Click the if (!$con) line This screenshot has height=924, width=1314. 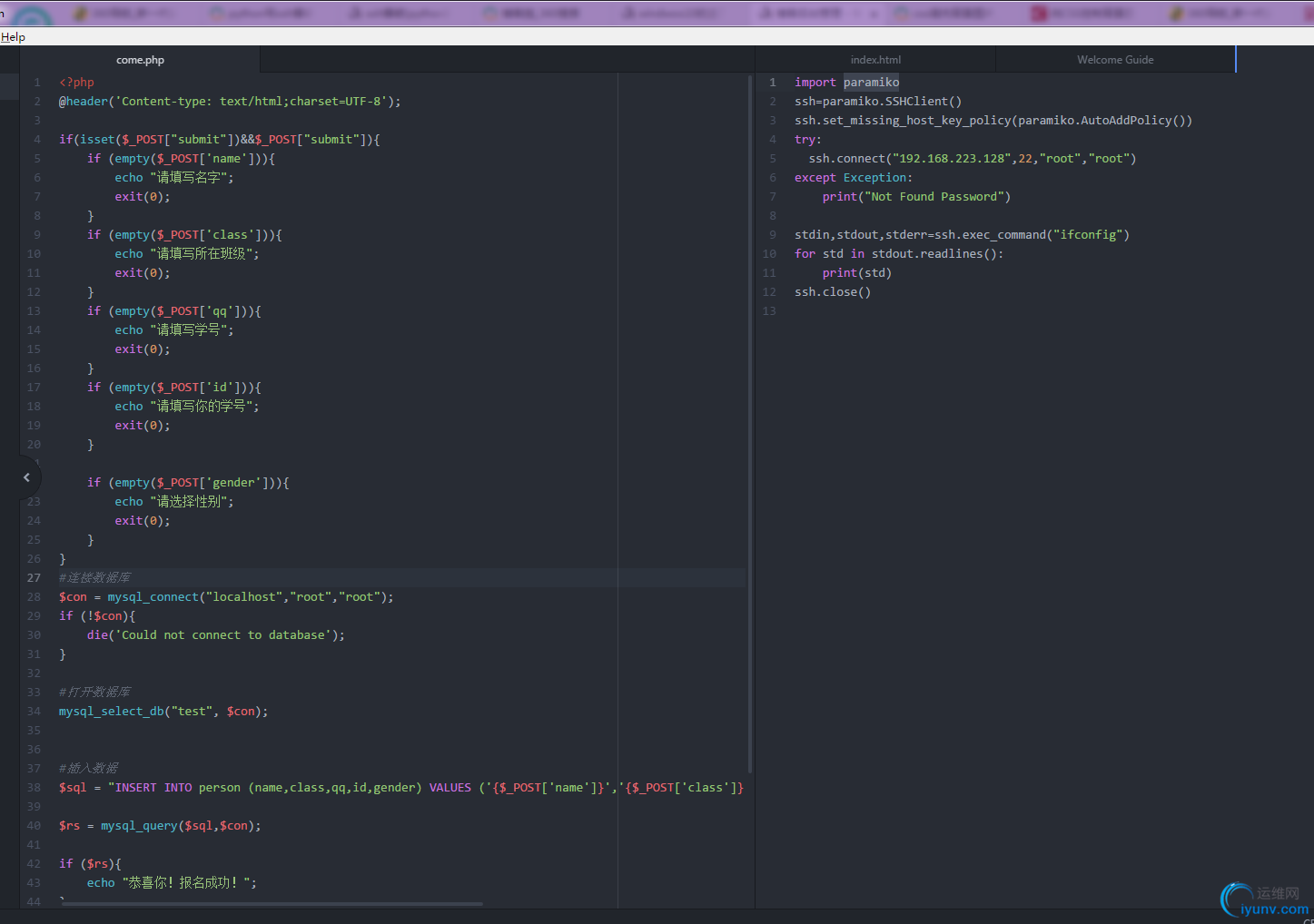click(x=97, y=616)
